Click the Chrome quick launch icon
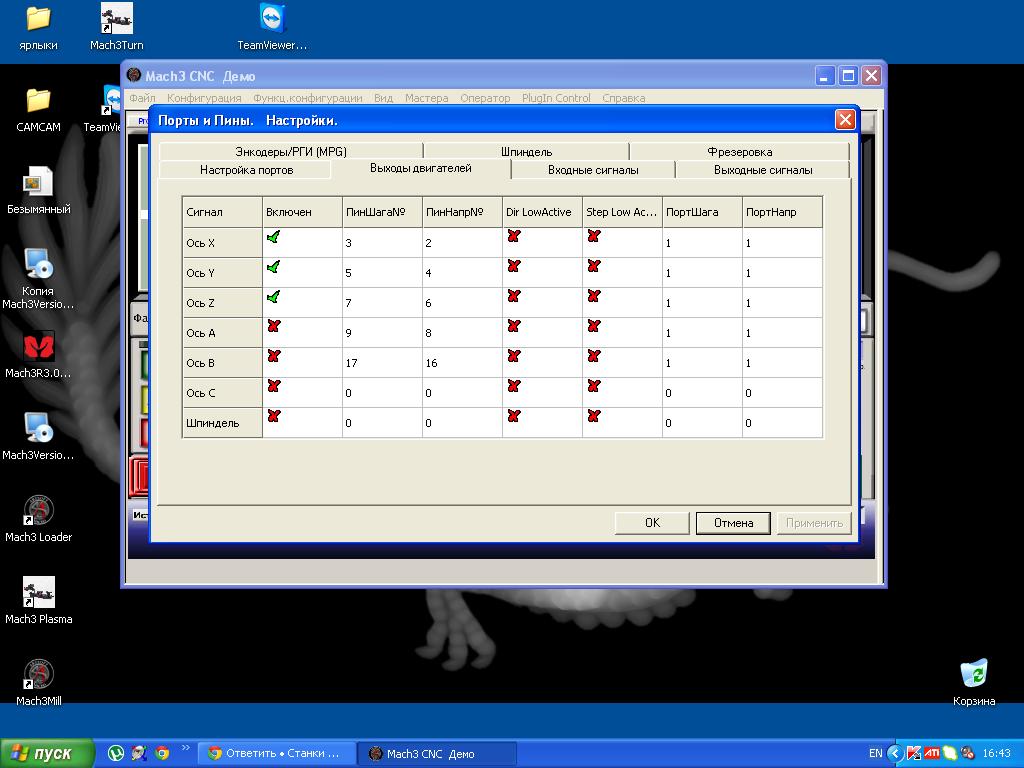 (x=163, y=753)
